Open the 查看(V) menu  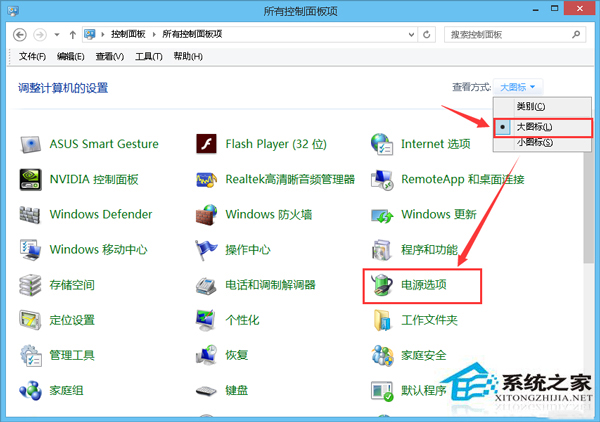click(110, 57)
